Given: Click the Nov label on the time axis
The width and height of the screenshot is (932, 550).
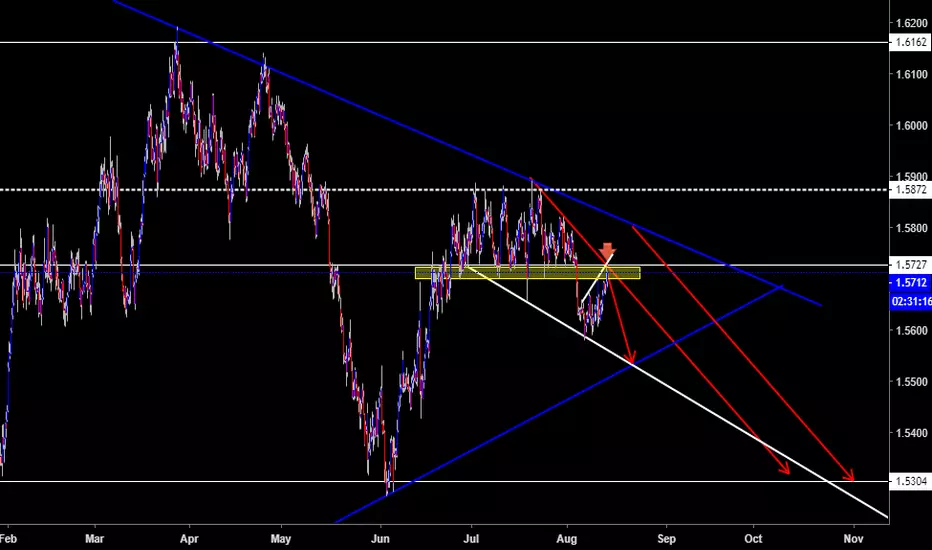Looking at the screenshot, I should coord(853,539).
